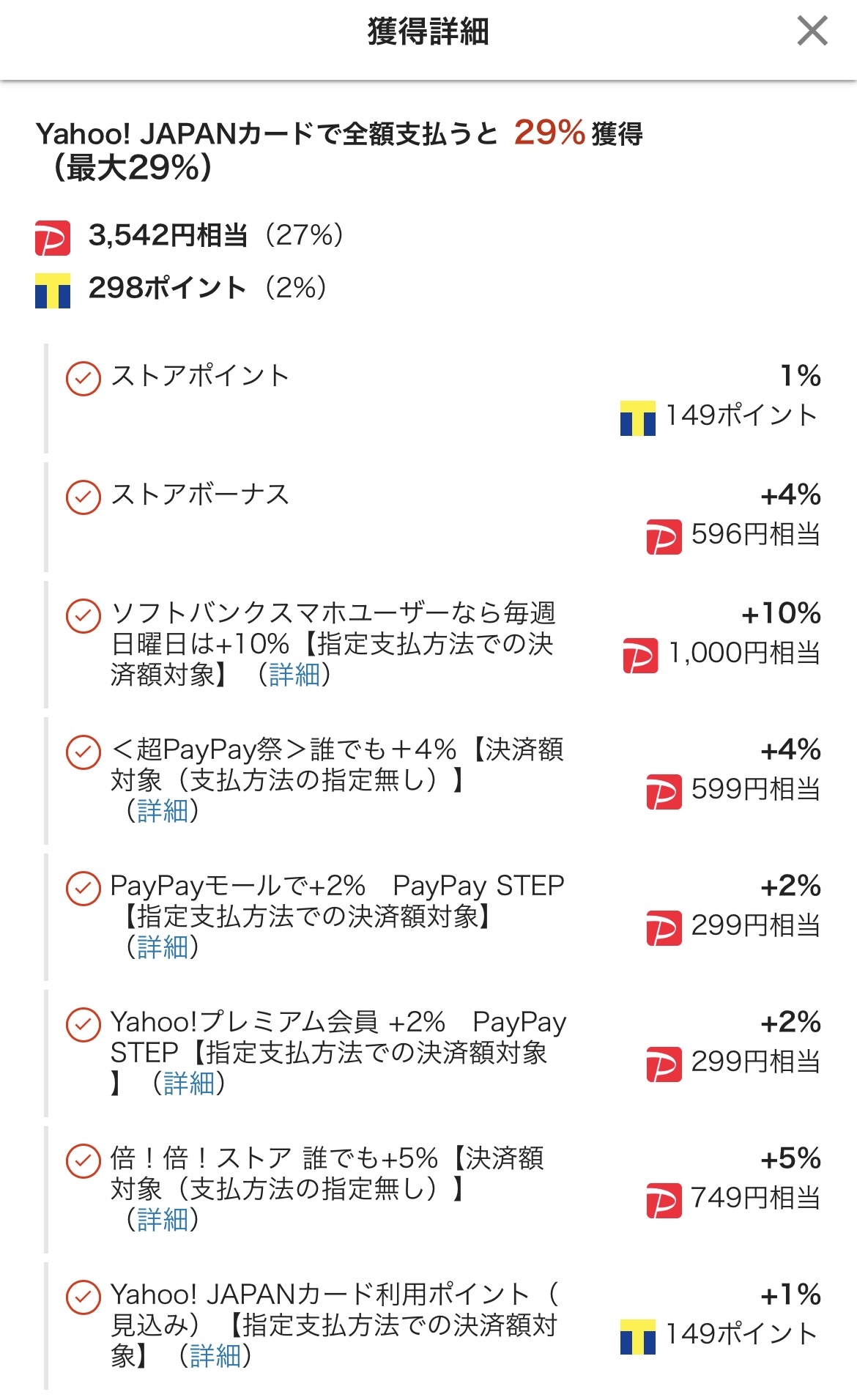Viewport: 857px width, 1400px height.
Task: Open 詳細 link for ソフトバンクスマホユーザー +10%
Action: click(x=294, y=674)
